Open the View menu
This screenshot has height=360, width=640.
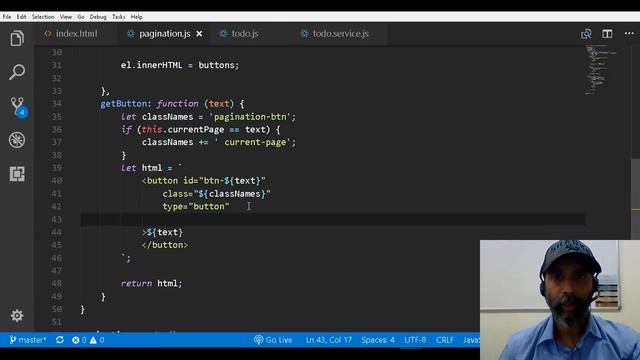tap(66, 17)
